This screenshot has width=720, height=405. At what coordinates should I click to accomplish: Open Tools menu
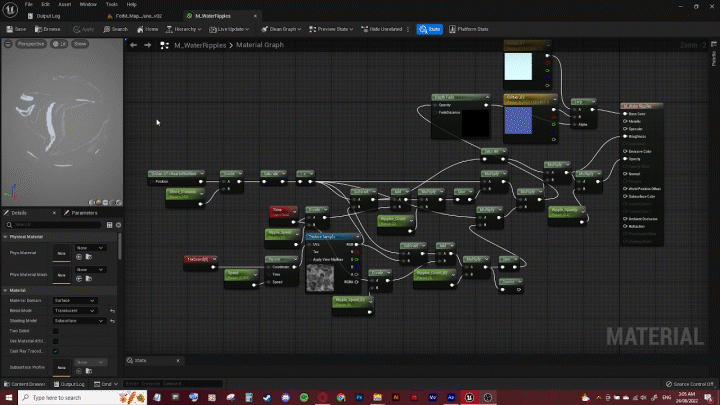point(112,4)
